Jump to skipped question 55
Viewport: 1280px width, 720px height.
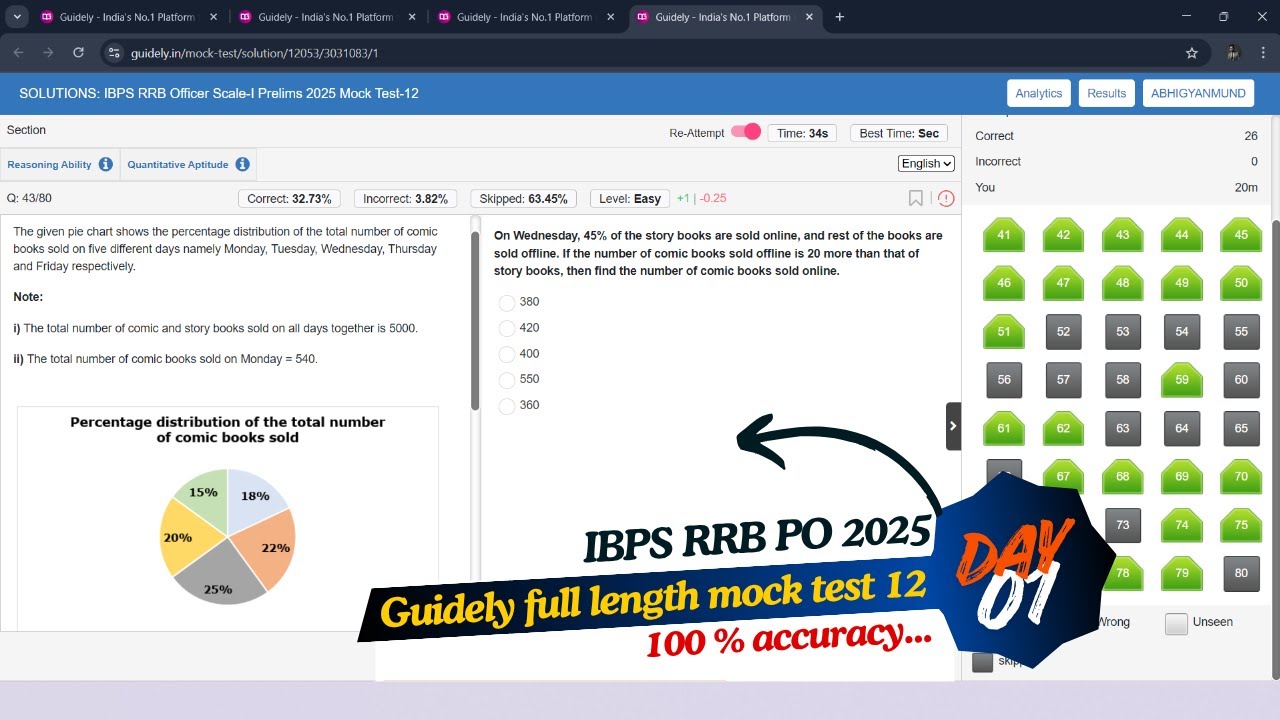(x=1241, y=332)
